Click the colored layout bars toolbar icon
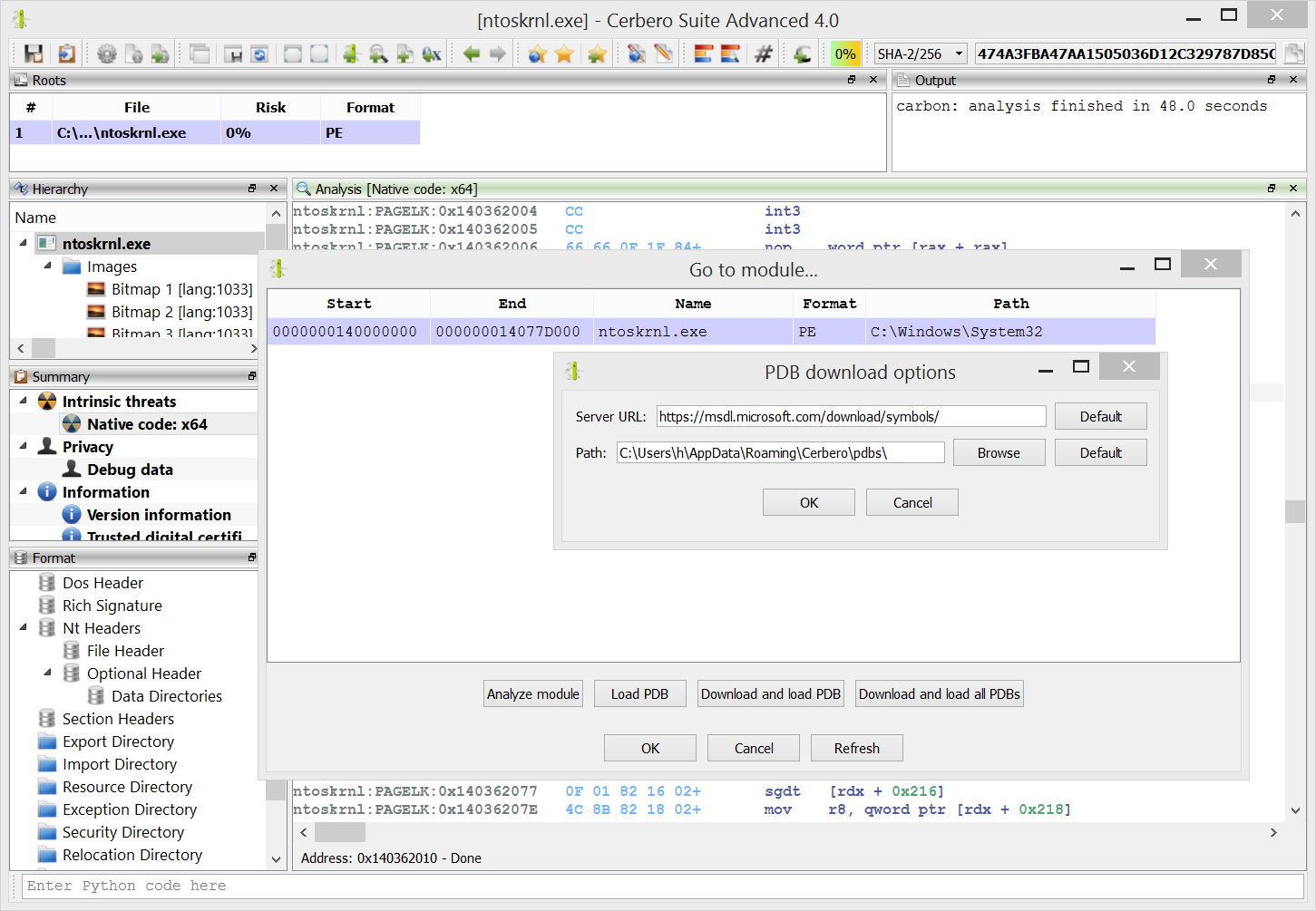Image resolution: width=1316 pixels, height=911 pixels. tap(704, 53)
